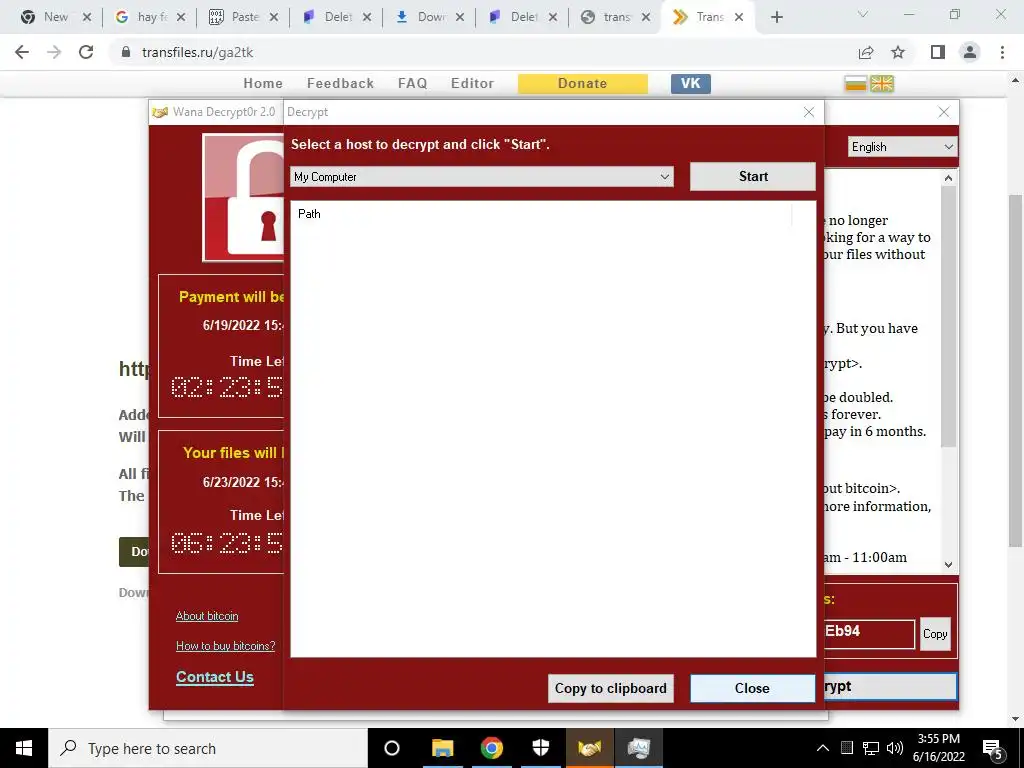This screenshot has height=768, width=1024.
Task: Close the 'New' tab
Action: 87,18
